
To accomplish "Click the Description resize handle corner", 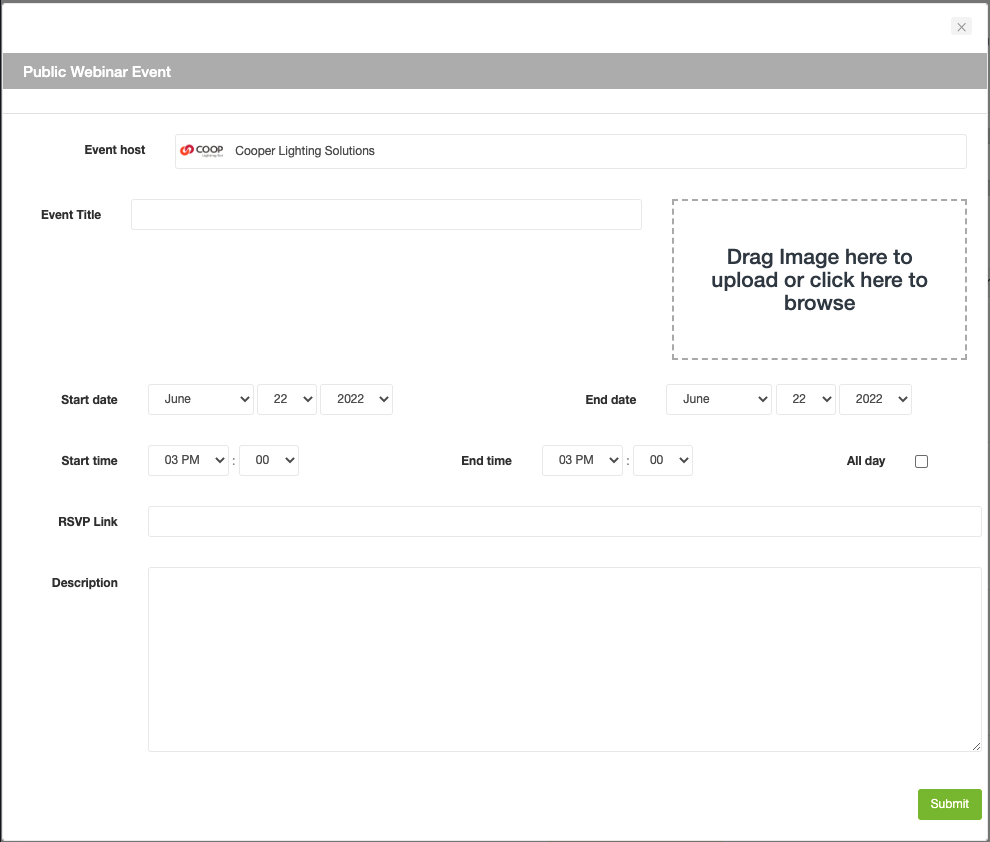I will 976,746.
